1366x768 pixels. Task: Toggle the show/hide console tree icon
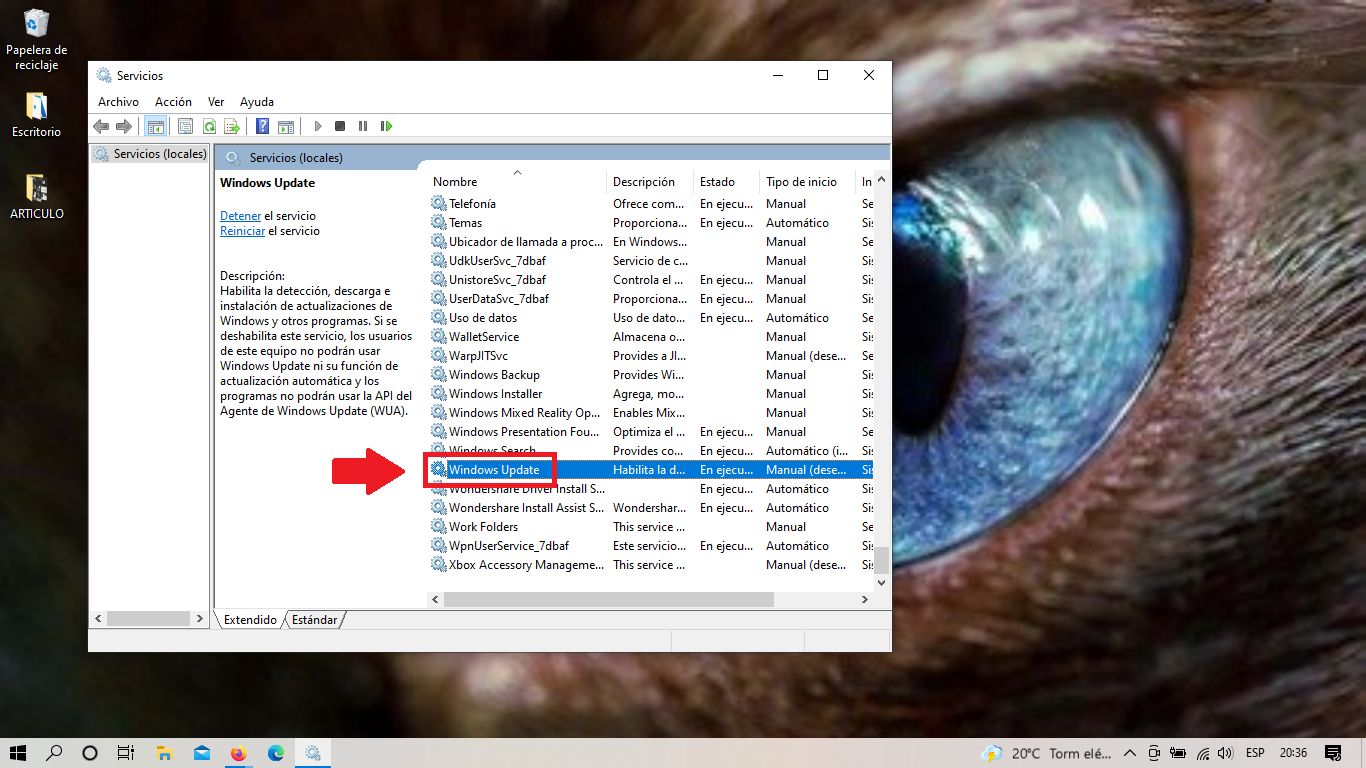[155, 126]
